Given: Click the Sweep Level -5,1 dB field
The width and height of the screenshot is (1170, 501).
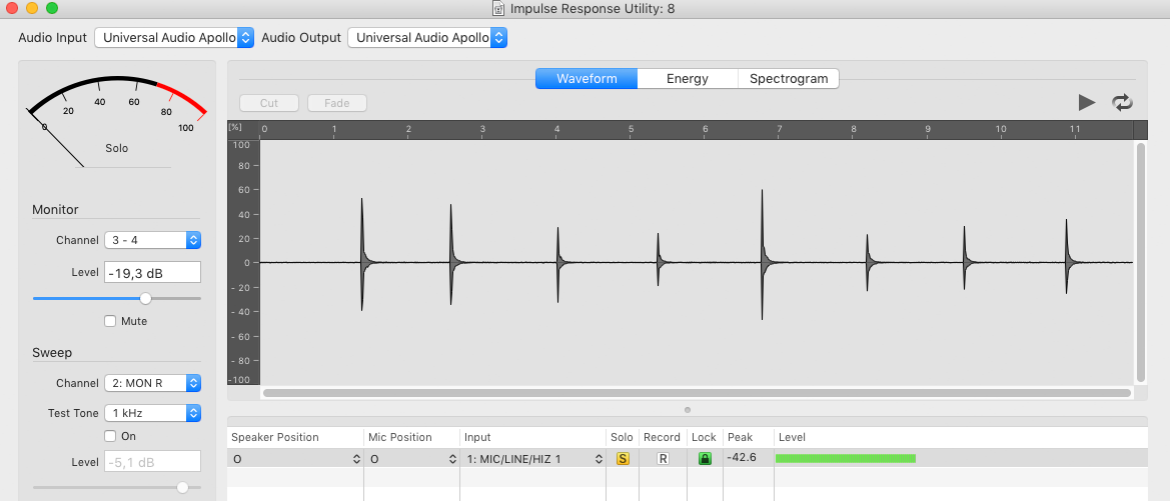Looking at the screenshot, I should pyautogui.click(x=152, y=462).
